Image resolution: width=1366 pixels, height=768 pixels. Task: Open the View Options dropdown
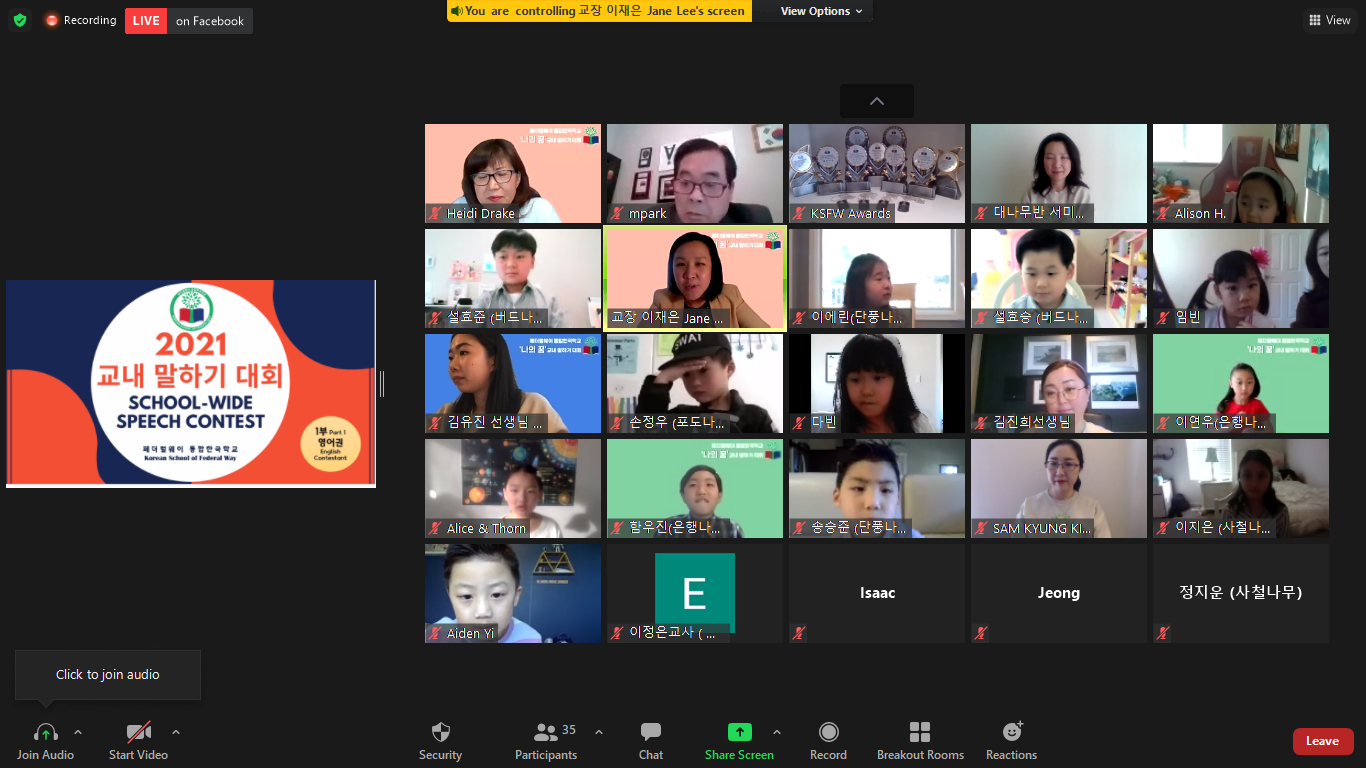815,11
